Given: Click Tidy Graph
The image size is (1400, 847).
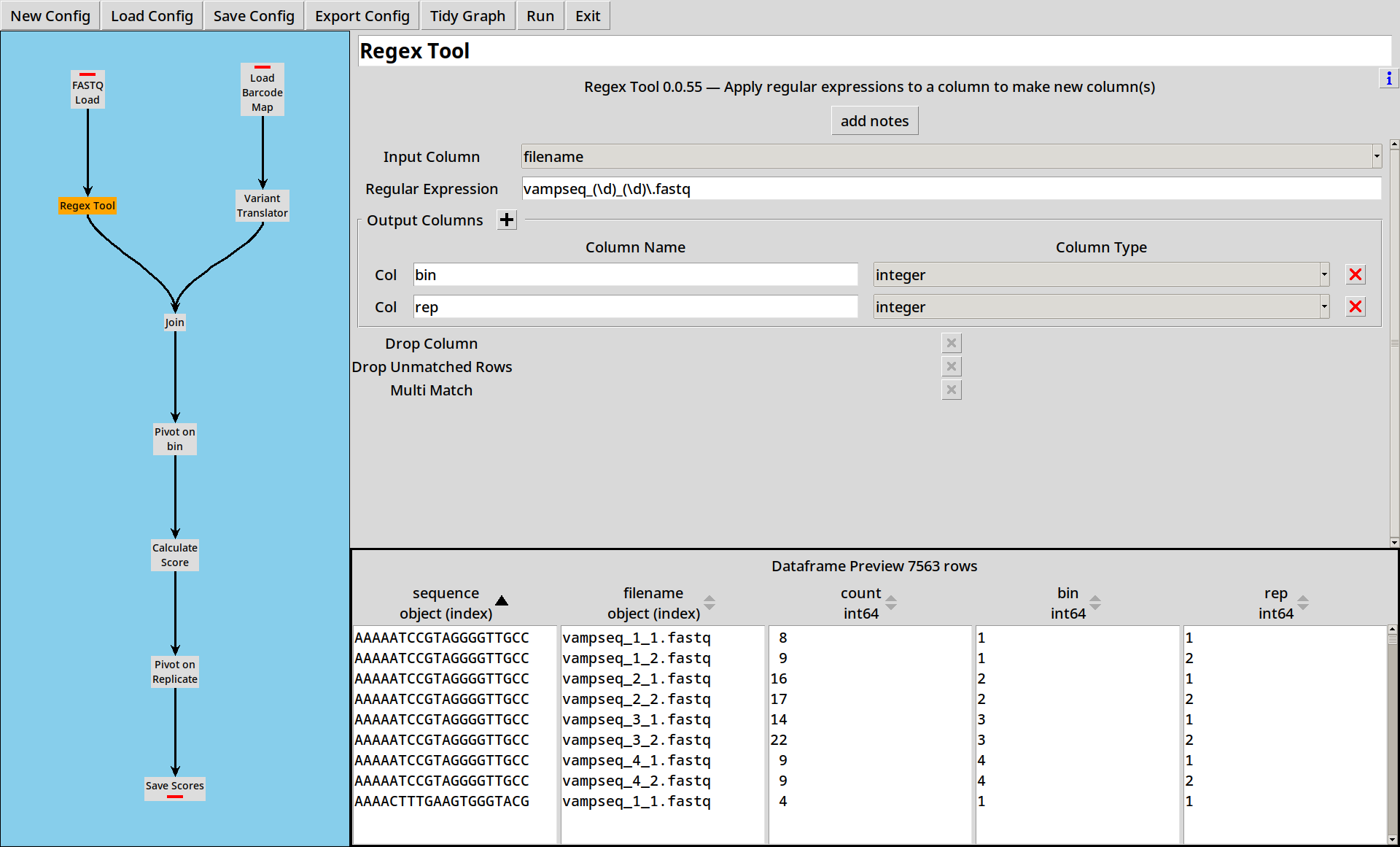Looking at the screenshot, I should point(467,15).
